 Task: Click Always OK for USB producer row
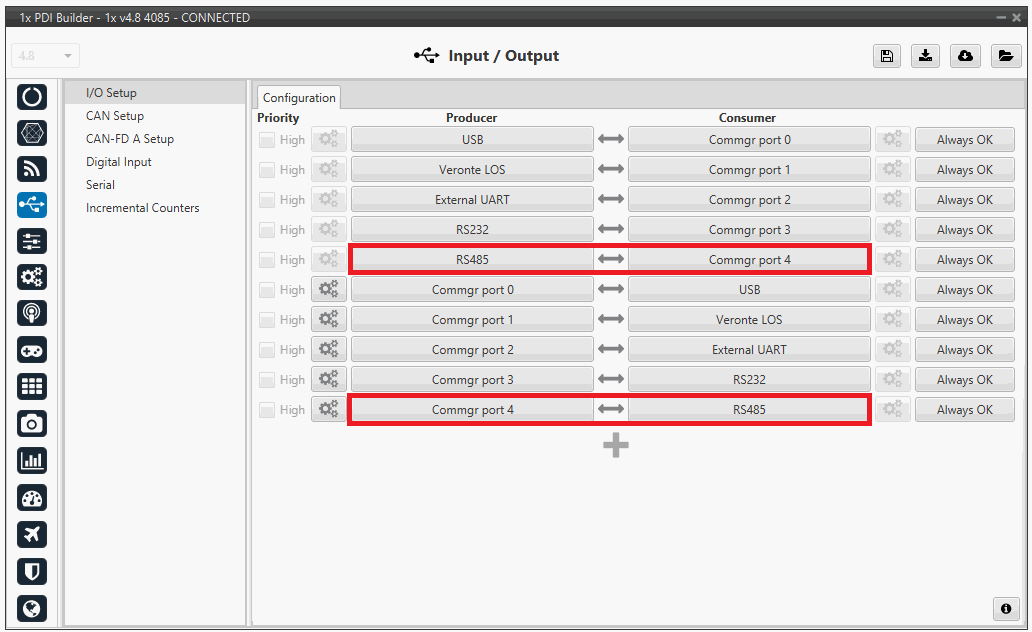(964, 140)
